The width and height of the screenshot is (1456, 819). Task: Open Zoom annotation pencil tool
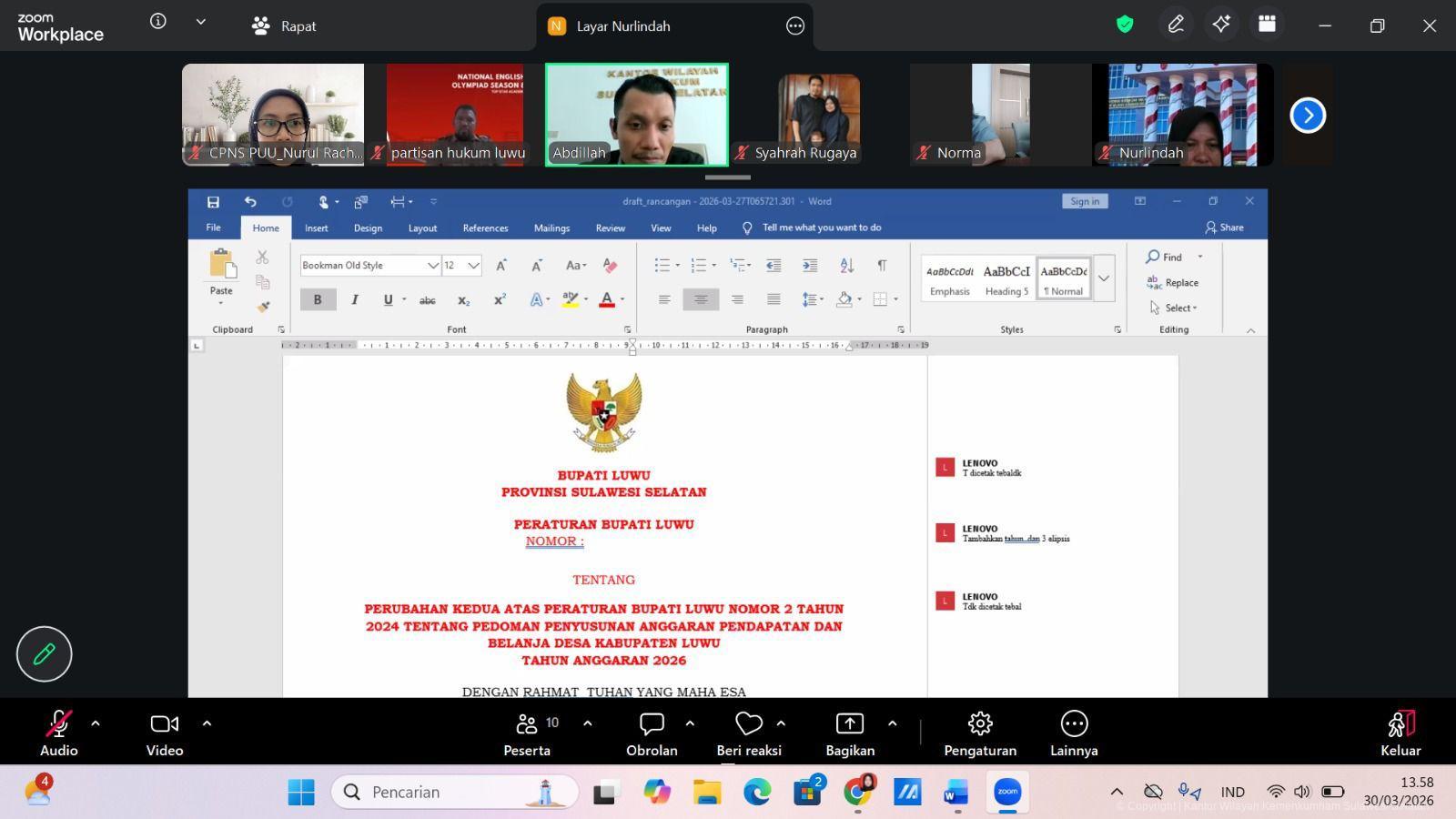coord(1176,25)
